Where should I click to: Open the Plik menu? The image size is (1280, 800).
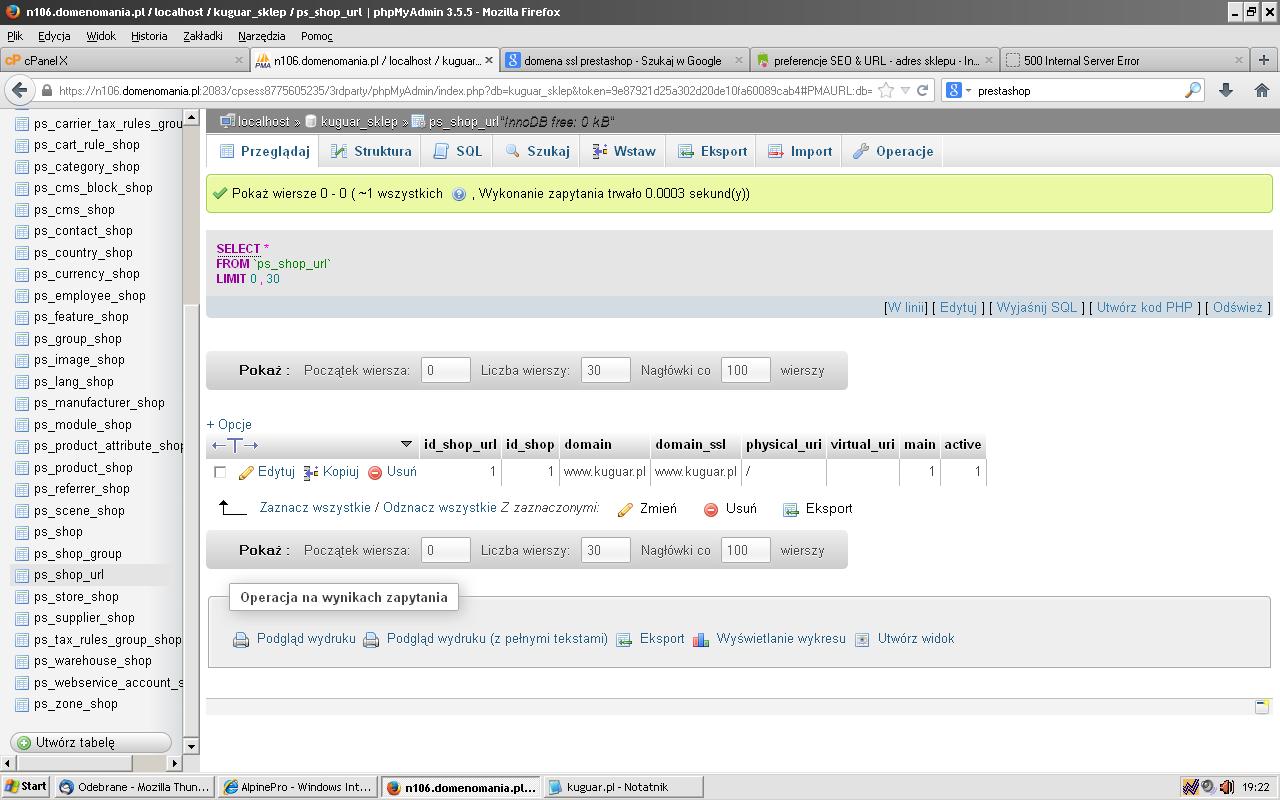pos(15,36)
